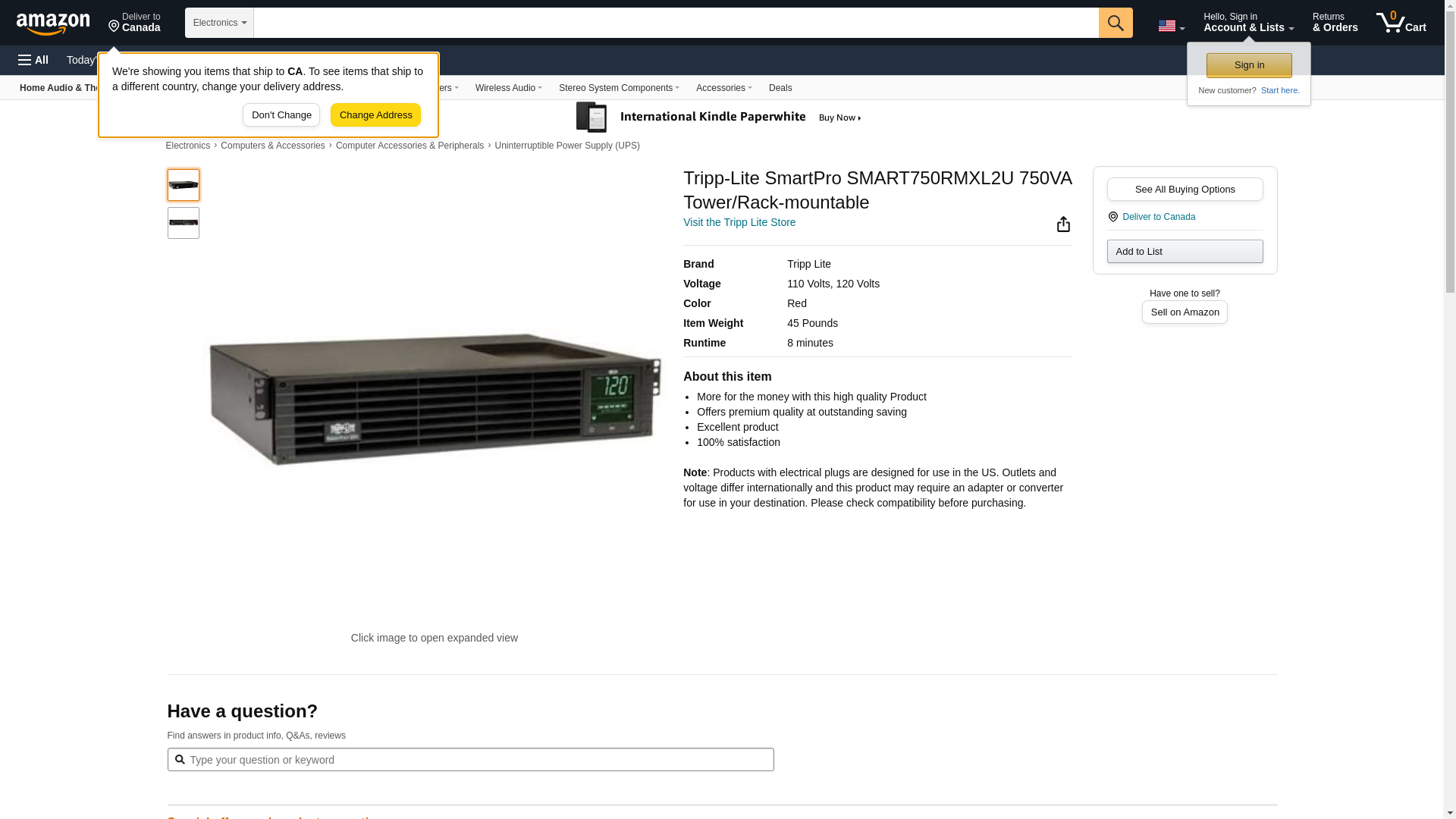
Task: Open the Deals tab
Action: 780,88
